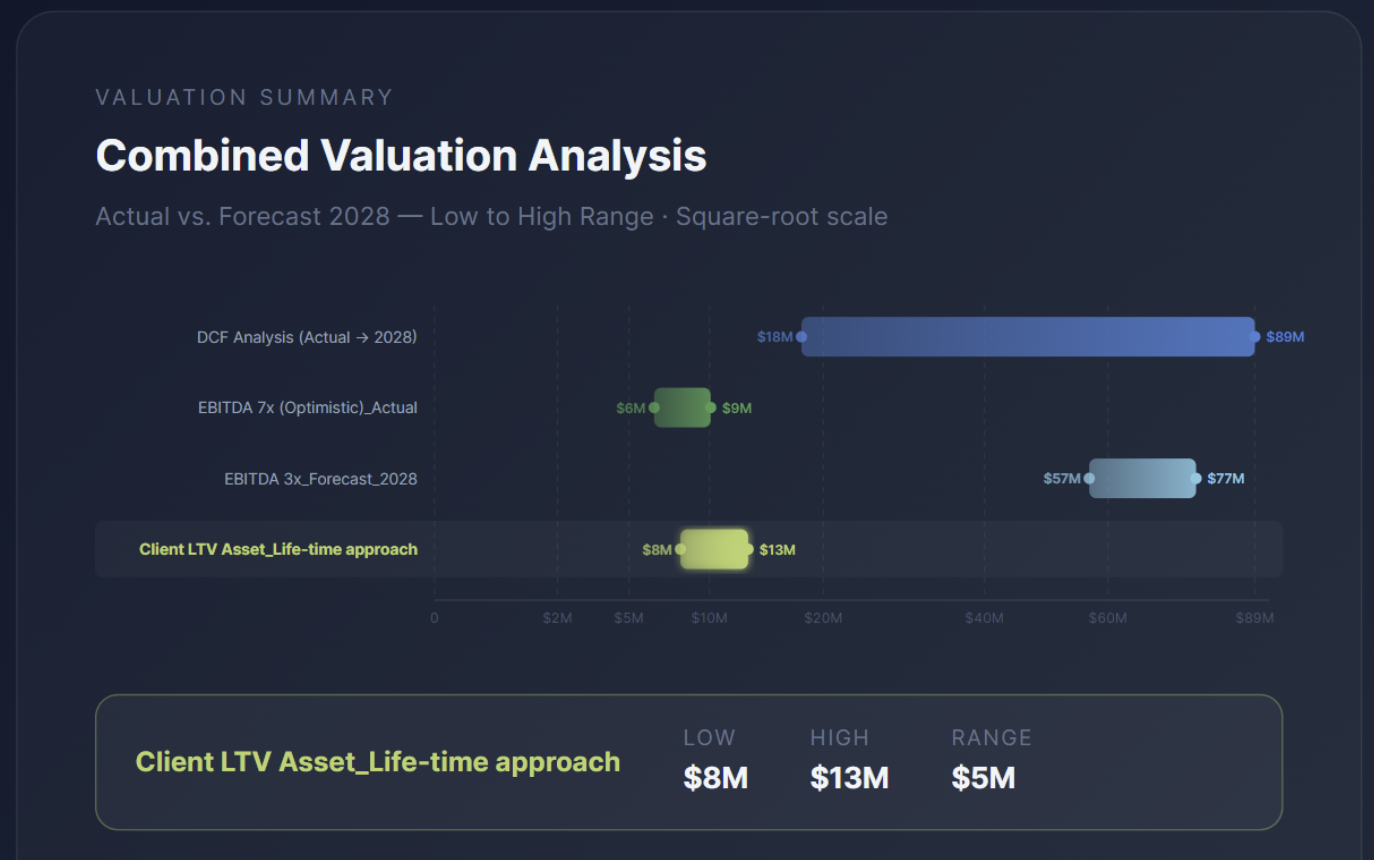The width and height of the screenshot is (1374, 860).
Task: Click highlighted Client LTV Asset_Life-time approach row label
Action: coord(278,549)
